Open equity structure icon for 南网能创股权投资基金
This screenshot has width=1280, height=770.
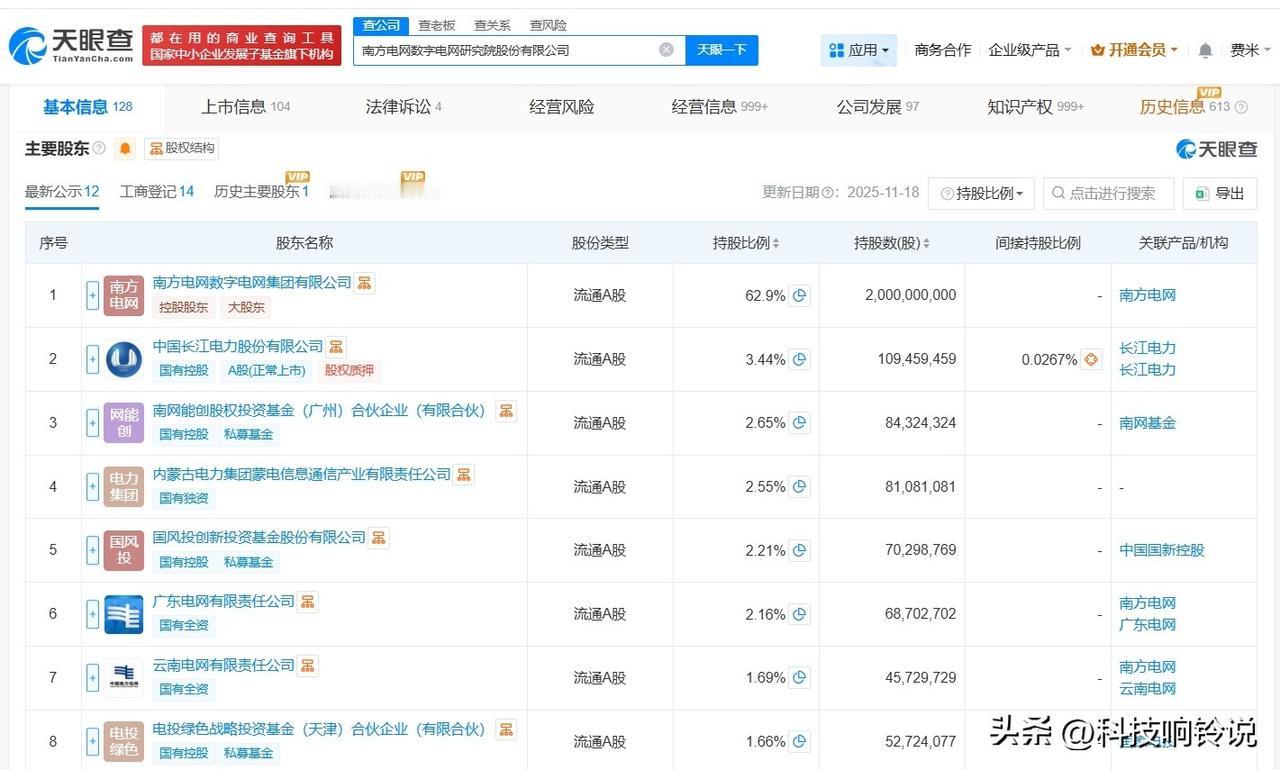click(506, 411)
